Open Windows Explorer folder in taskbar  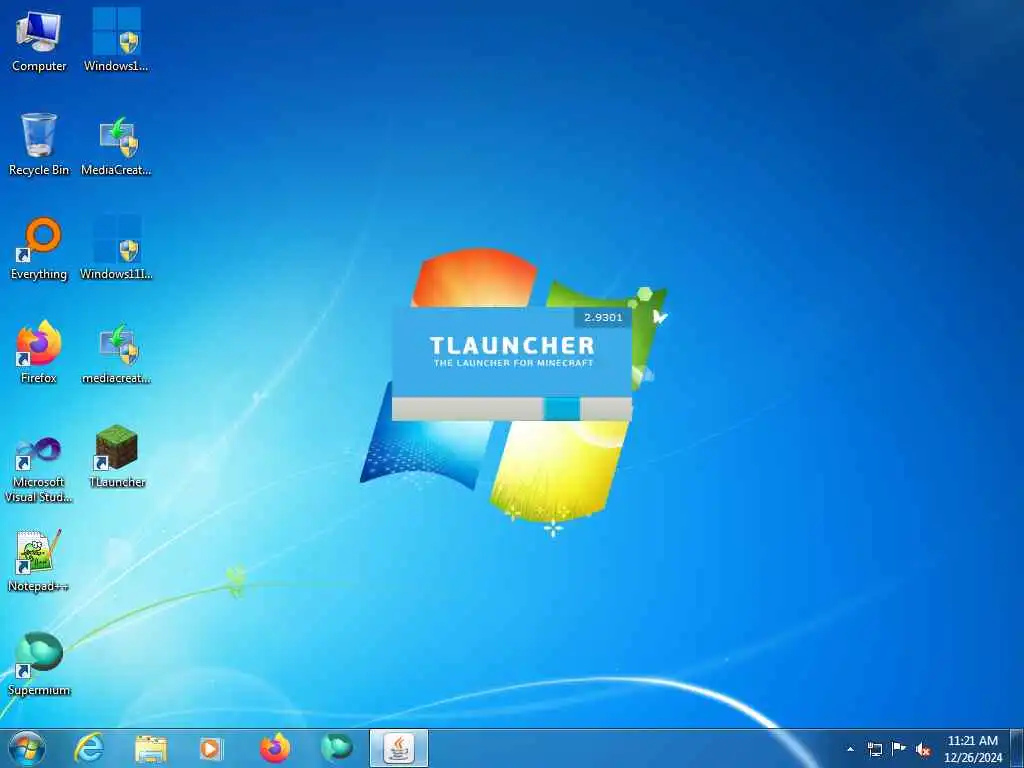coord(151,748)
